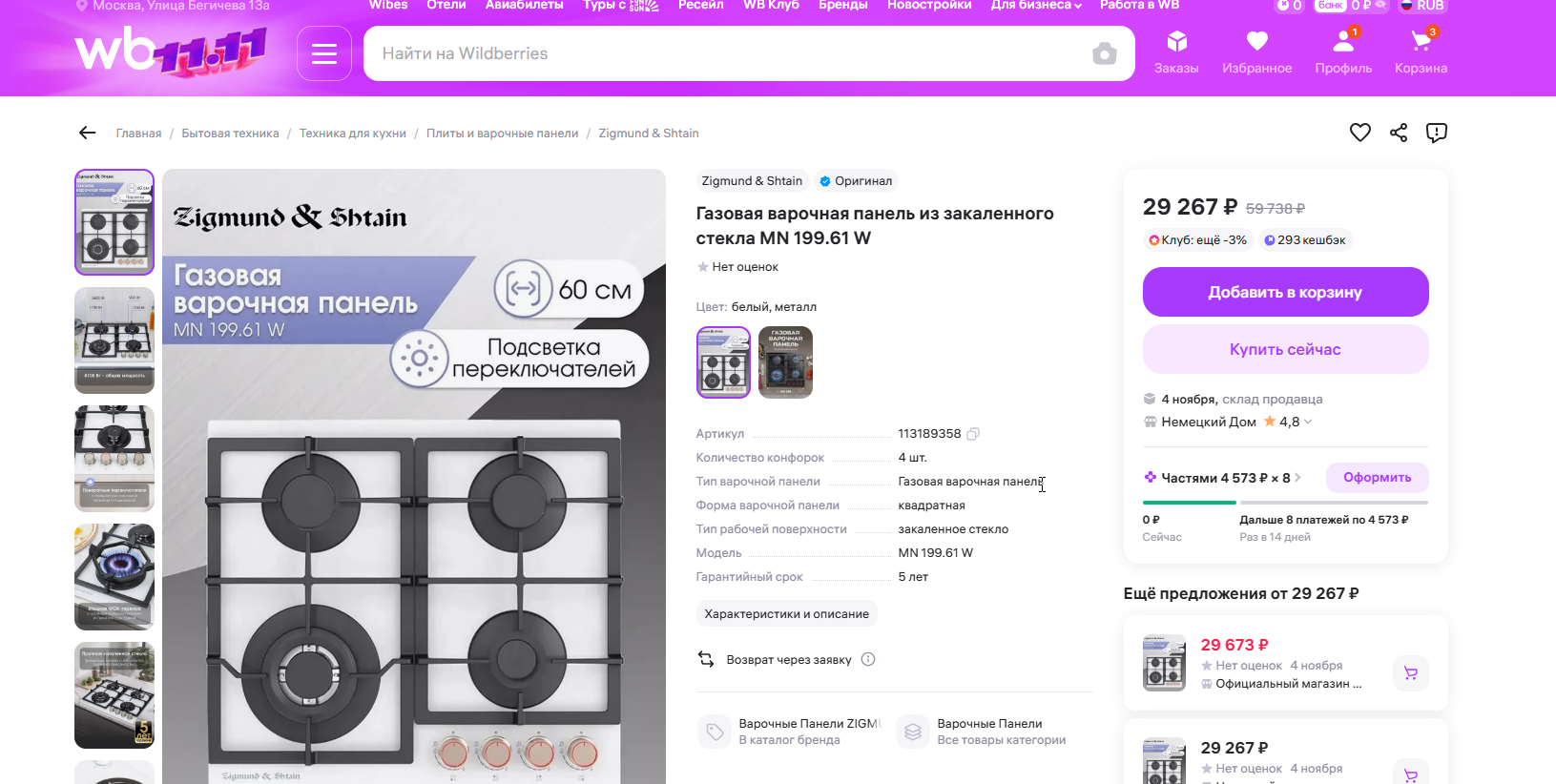
Task: Select the black color variant swatch
Action: pos(785,361)
